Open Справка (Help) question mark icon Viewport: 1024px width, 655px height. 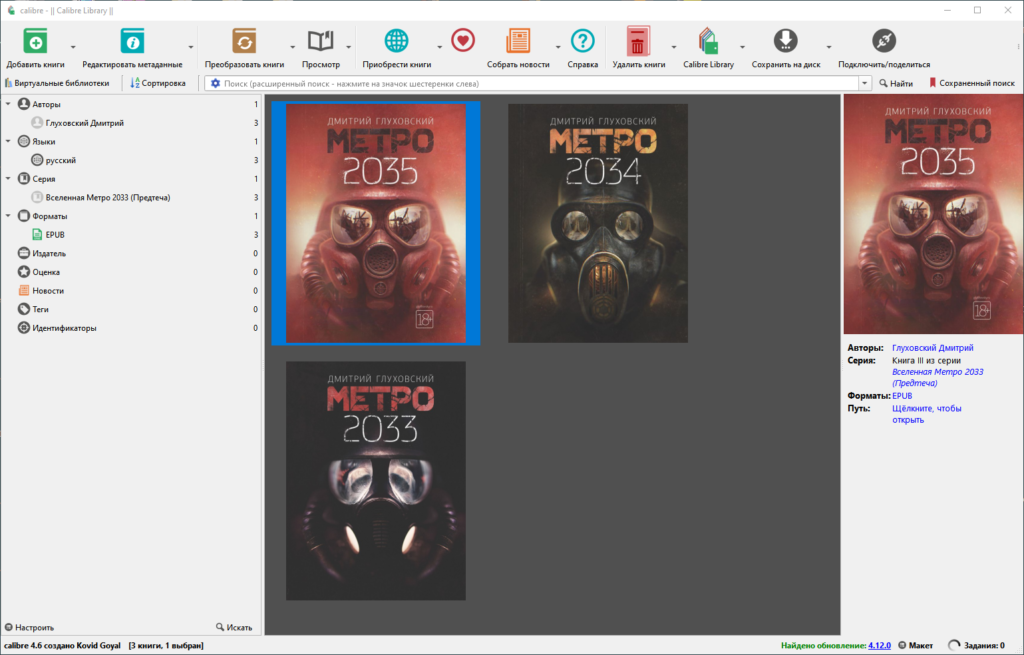click(x=583, y=40)
